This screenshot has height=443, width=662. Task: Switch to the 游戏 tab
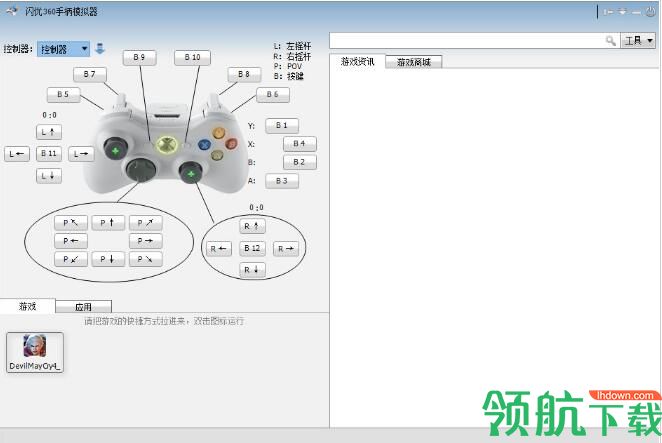click(27, 306)
